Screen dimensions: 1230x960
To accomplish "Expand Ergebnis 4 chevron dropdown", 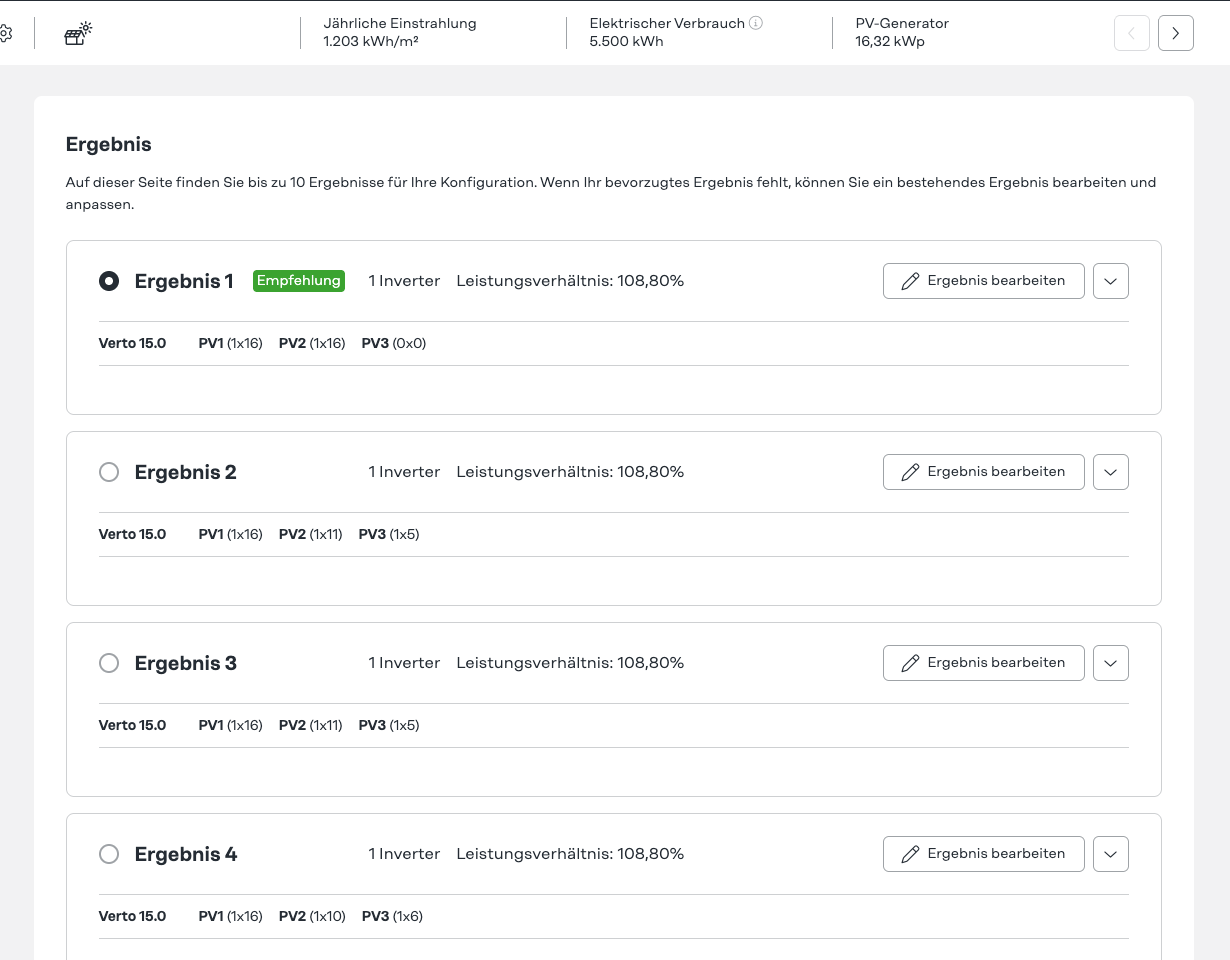I will [1110, 854].
